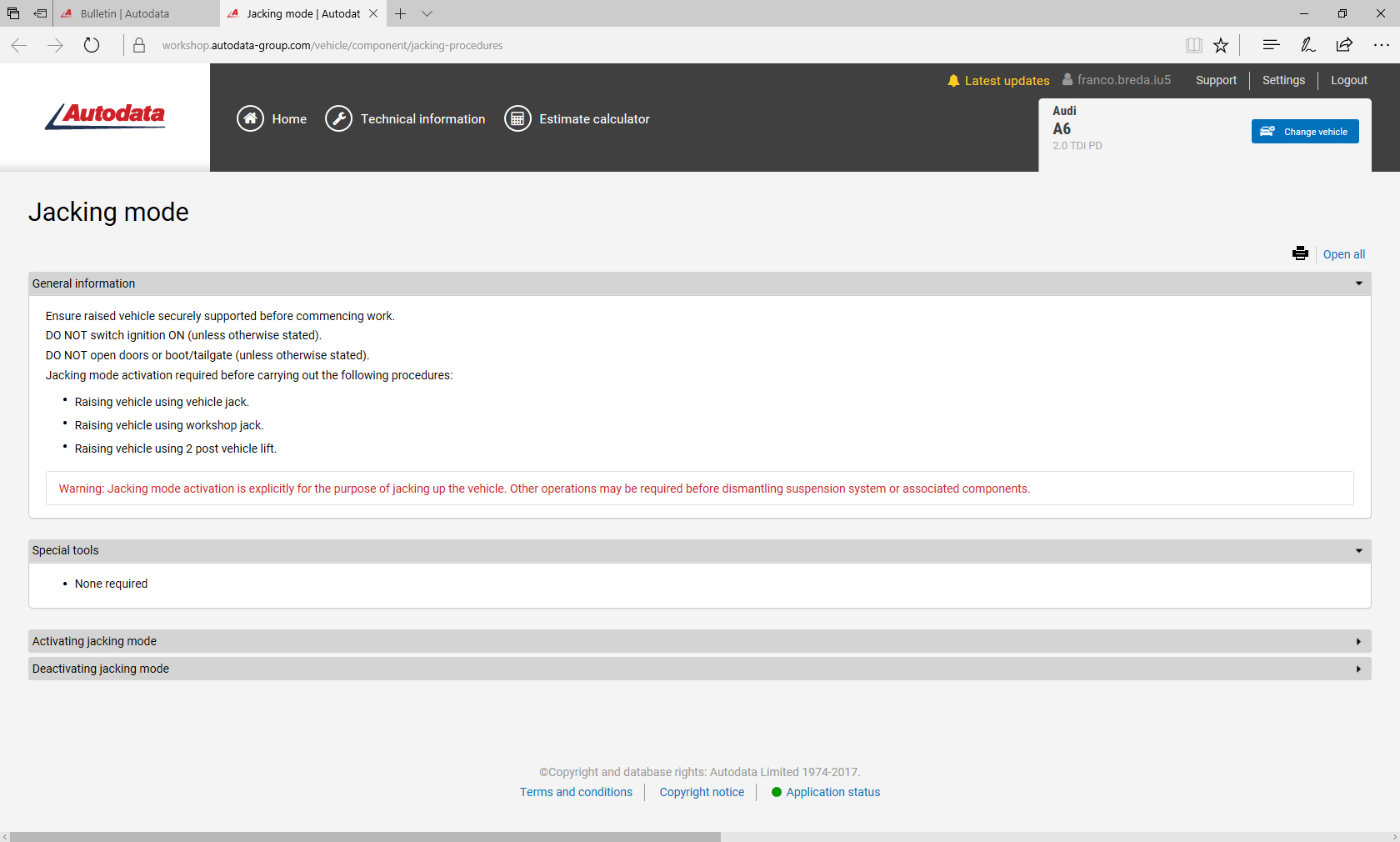This screenshot has width=1400, height=842.
Task: Click Logout
Action: point(1349,80)
